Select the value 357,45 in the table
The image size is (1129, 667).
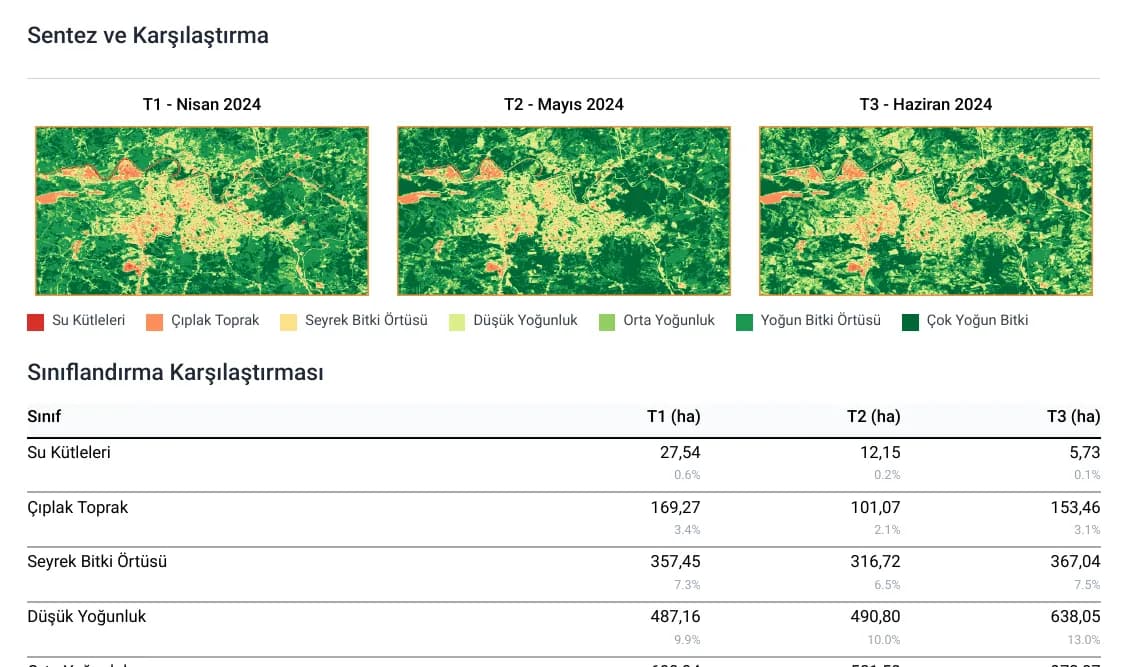point(675,561)
